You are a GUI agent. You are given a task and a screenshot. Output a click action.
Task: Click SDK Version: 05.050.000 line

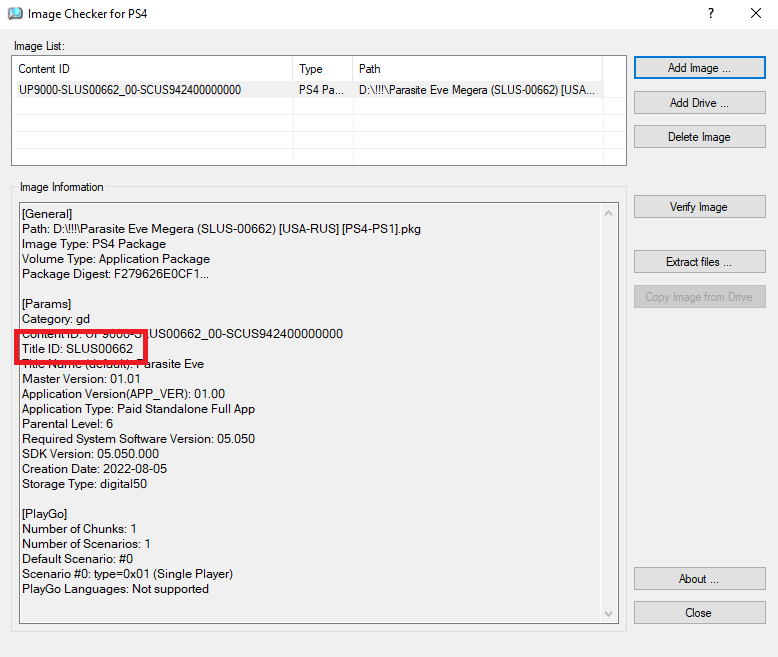[90, 454]
